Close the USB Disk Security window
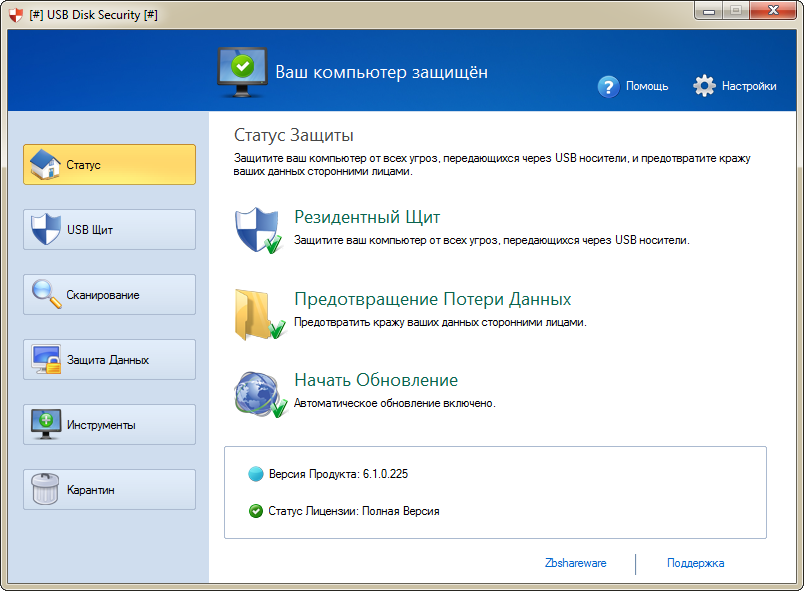The image size is (804, 591). coord(773,11)
